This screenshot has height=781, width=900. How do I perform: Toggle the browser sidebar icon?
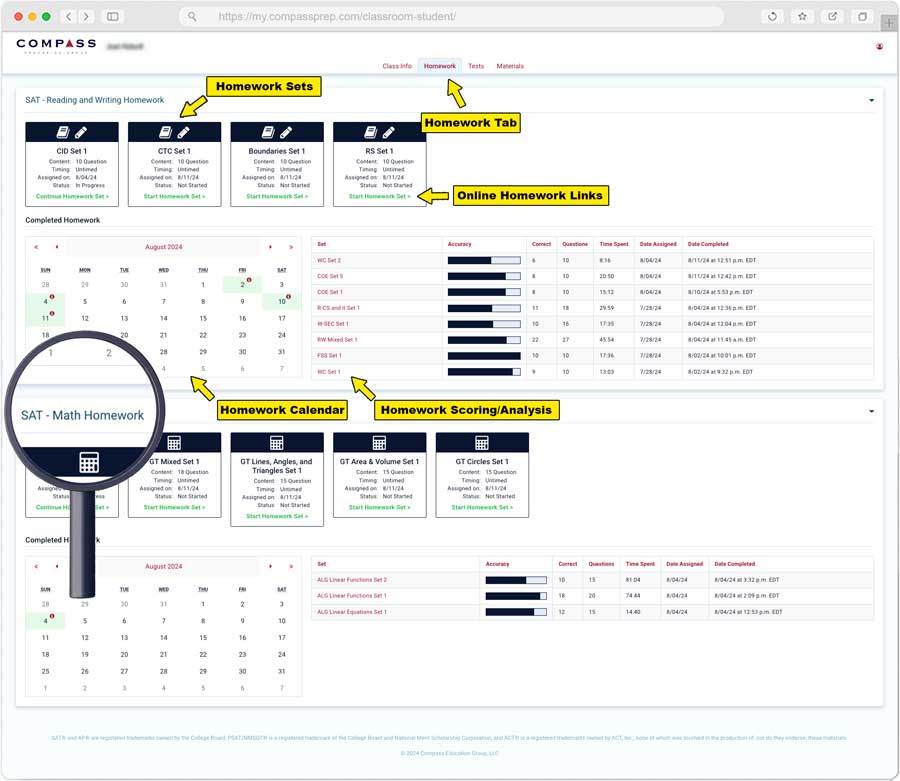click(x=112, y=17)
